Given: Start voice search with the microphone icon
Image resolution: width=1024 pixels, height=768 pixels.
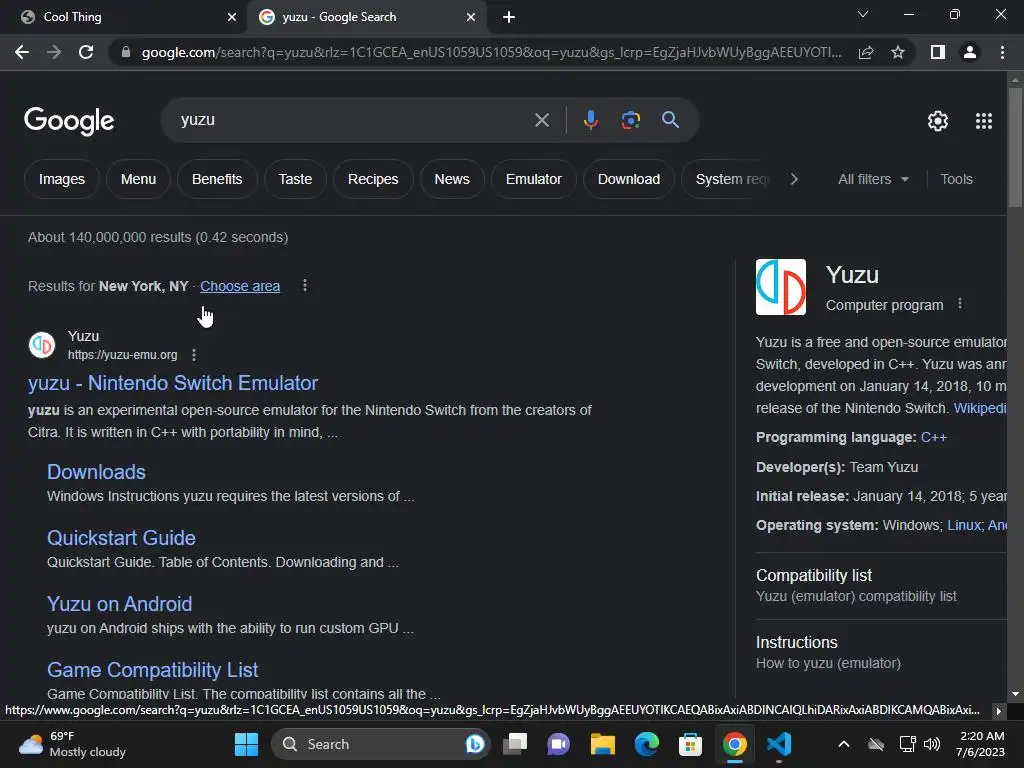Looking at the screenshot, I should pos(590,120).
